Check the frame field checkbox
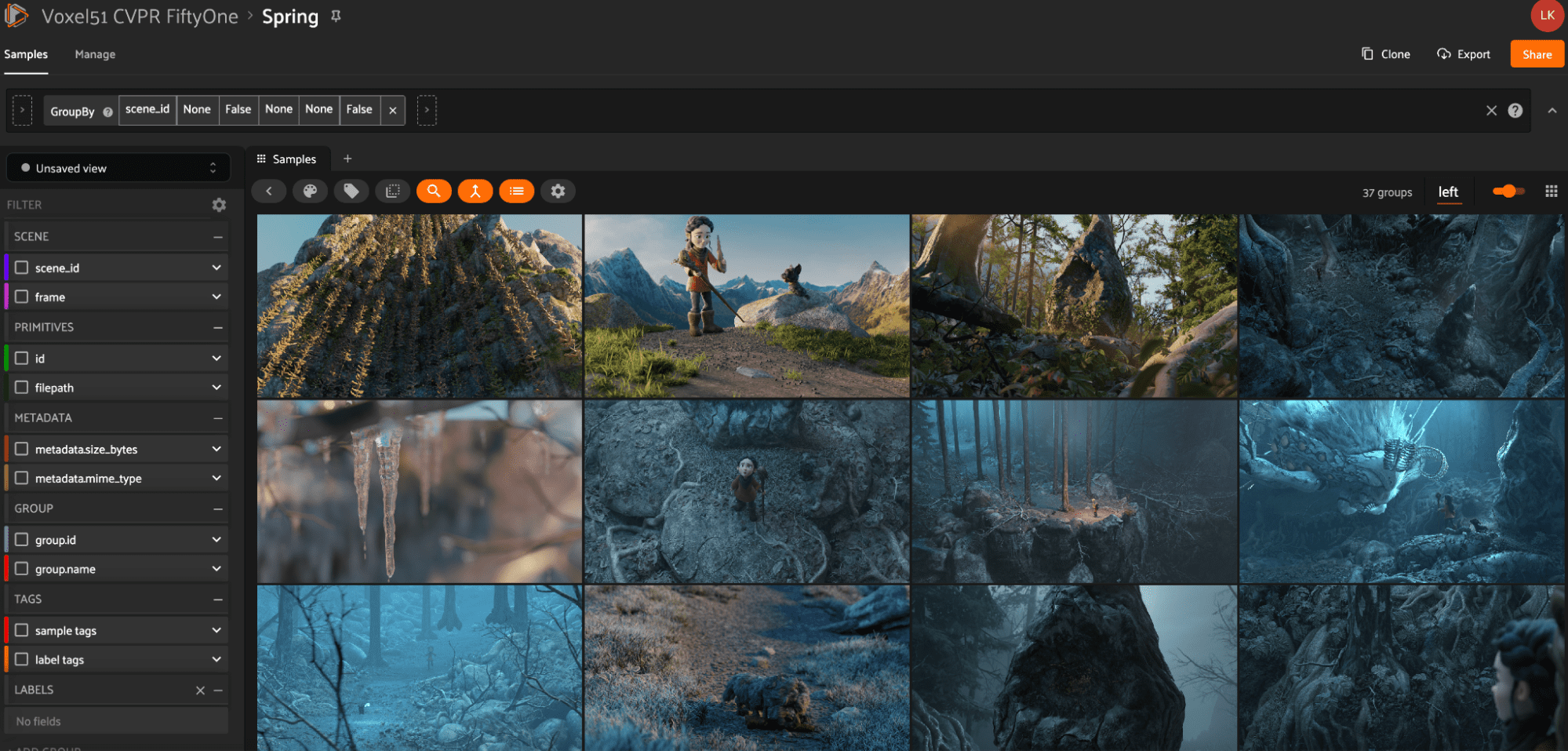 (22, 297)
